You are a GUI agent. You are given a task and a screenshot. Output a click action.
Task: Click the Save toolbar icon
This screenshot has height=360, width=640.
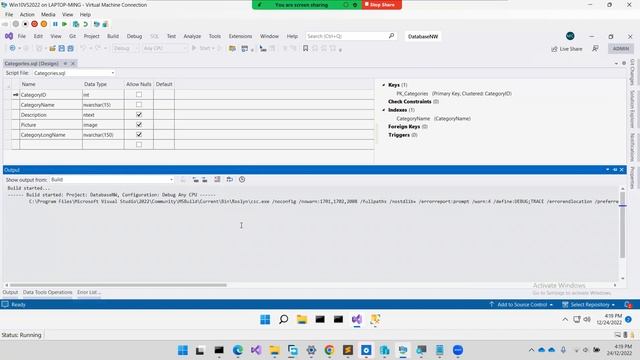click(62, 49)
